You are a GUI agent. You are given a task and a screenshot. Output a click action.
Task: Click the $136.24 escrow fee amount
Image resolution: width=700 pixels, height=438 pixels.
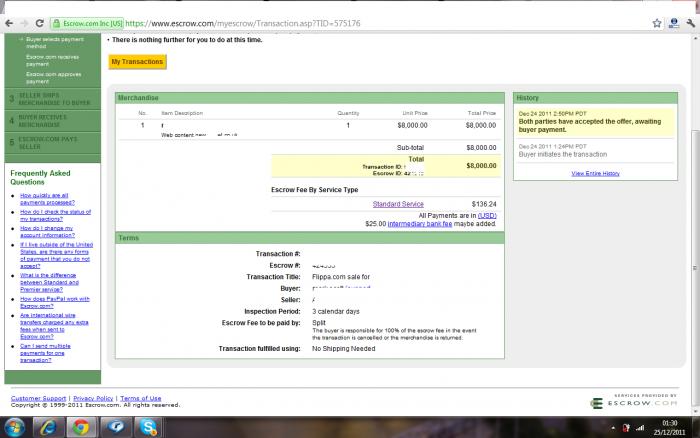(x=484, y=204)
